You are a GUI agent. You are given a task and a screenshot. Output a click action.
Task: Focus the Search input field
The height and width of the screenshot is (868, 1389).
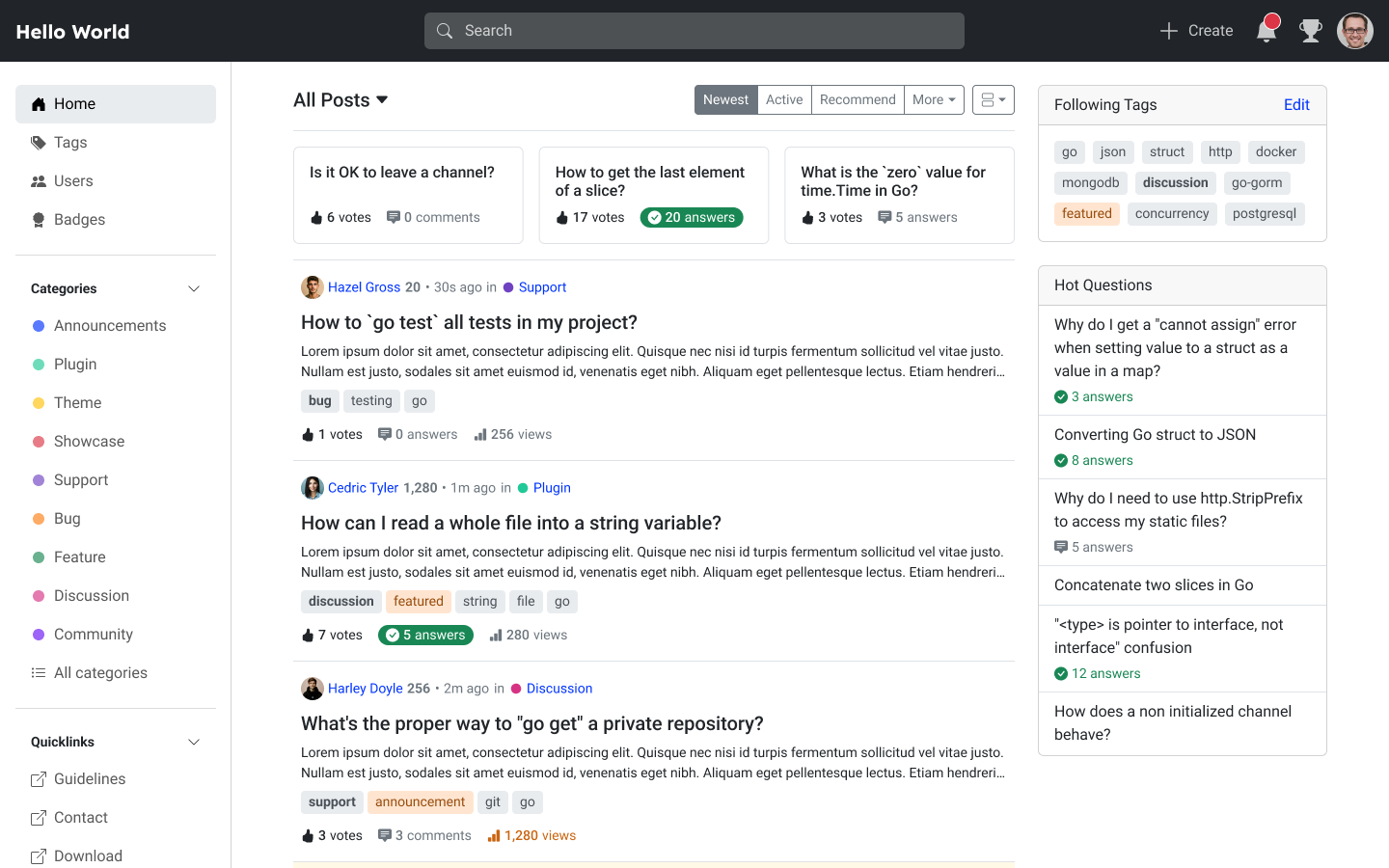point(694,31)
